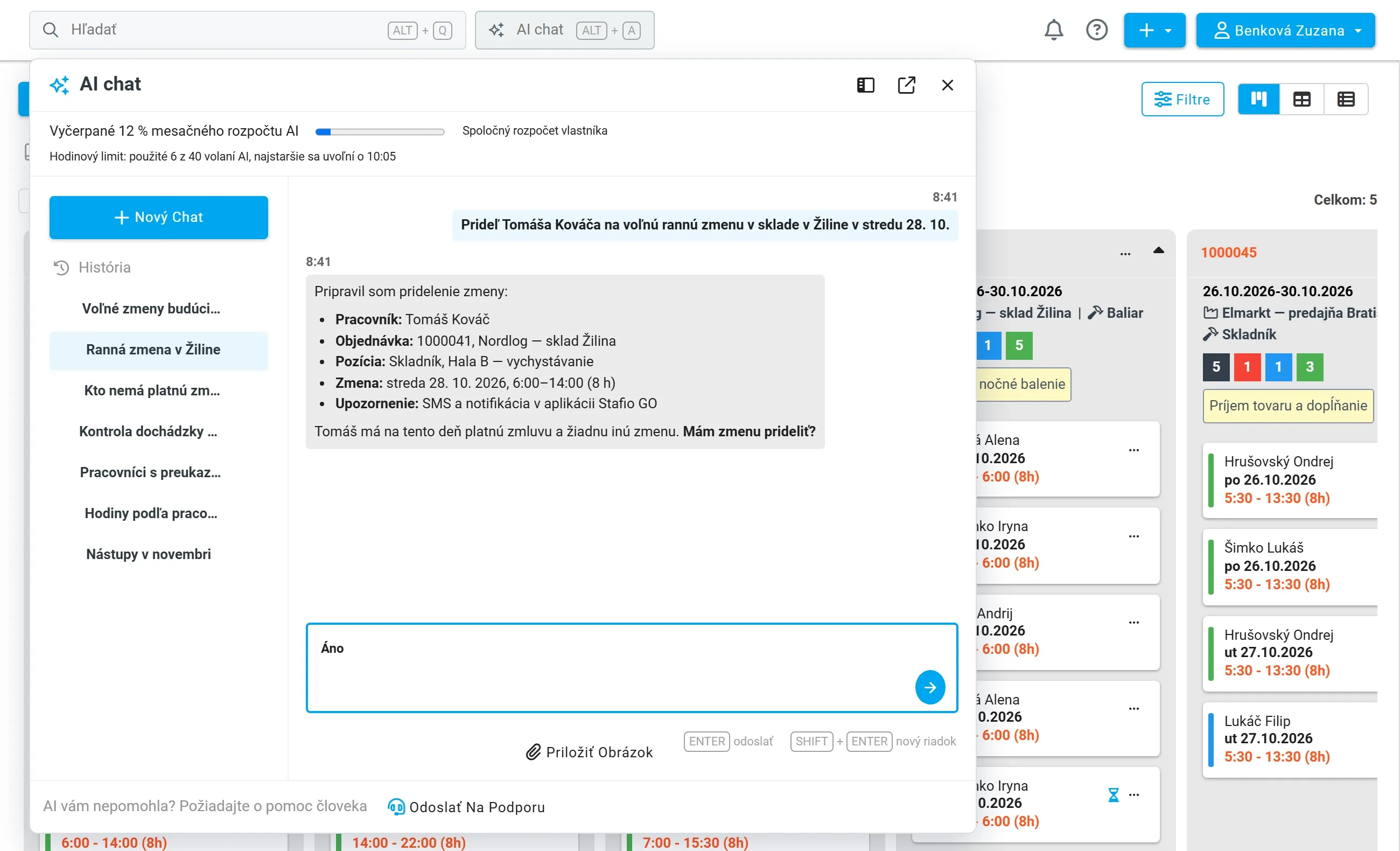Toggle the AI chat sidebar panel icon
The height and width of the screenshot is (851, 1400).
(x=865, y=85)
